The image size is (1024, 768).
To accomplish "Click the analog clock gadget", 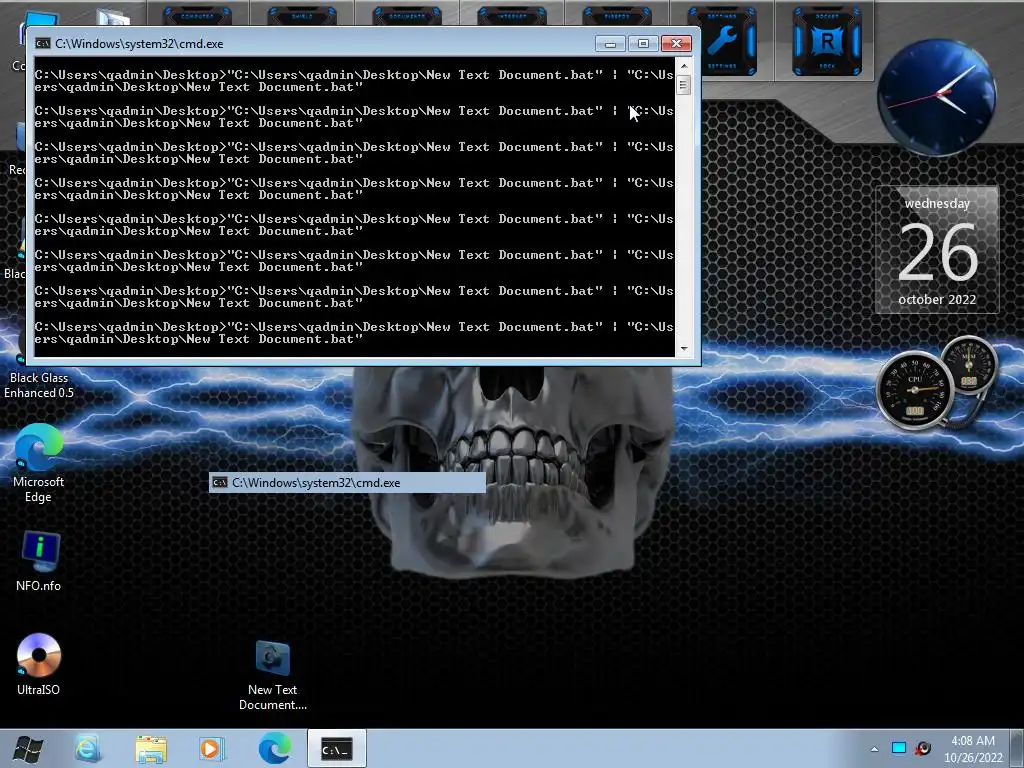I will point(937,97).
